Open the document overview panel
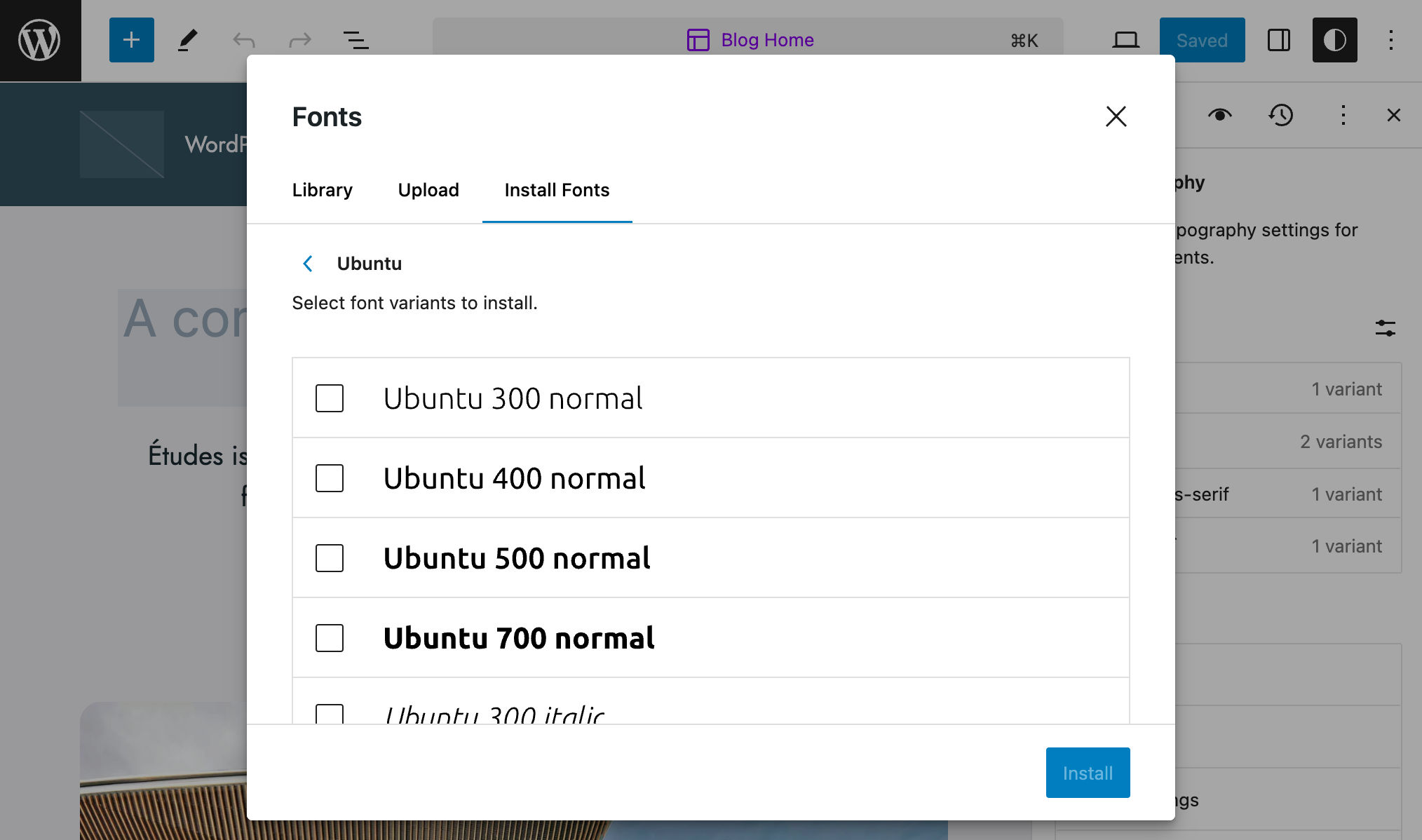The image size is (1422, 840). point(356,40)
